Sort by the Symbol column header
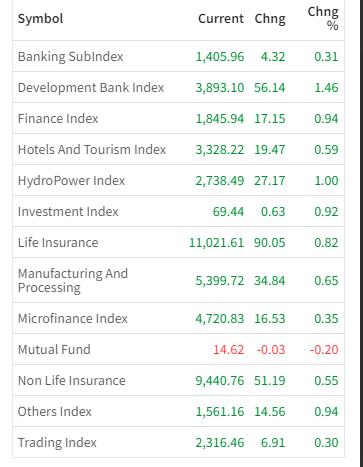This screenshot has height=467, width=363. [40, 19]
